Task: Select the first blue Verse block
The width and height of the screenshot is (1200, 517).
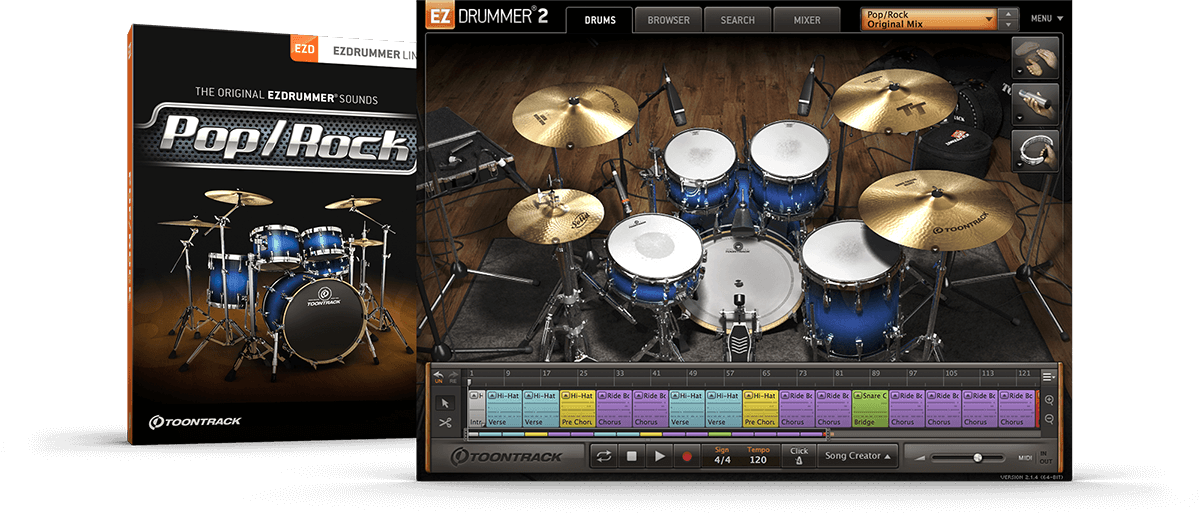Action: click(504, 409)
